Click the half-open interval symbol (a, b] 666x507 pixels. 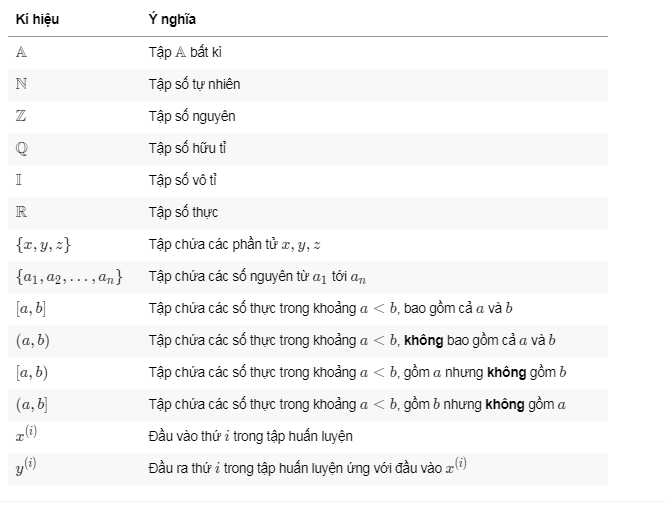click(32, 404)
